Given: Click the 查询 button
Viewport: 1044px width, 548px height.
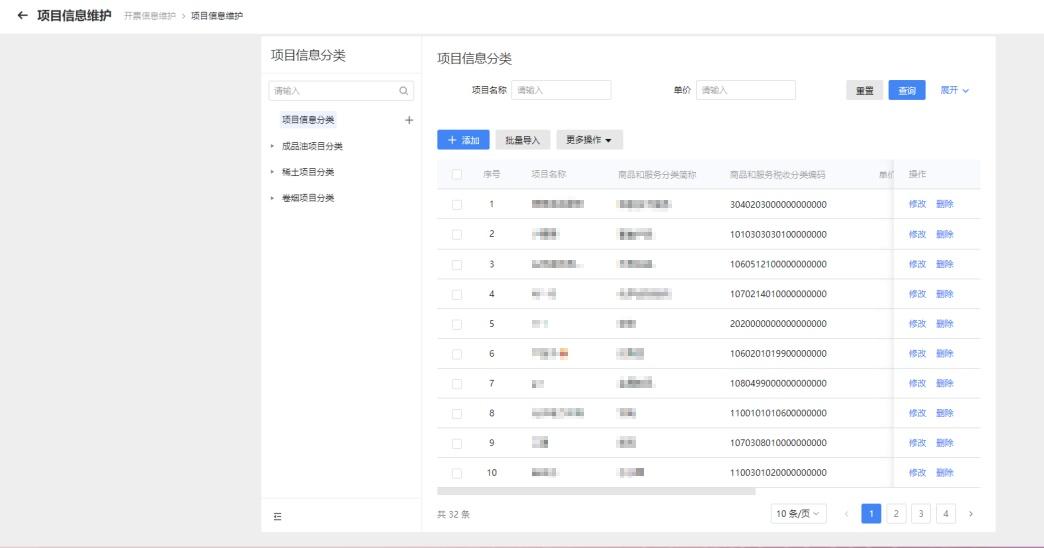Looking at the screenshot, I should (906, 91).
